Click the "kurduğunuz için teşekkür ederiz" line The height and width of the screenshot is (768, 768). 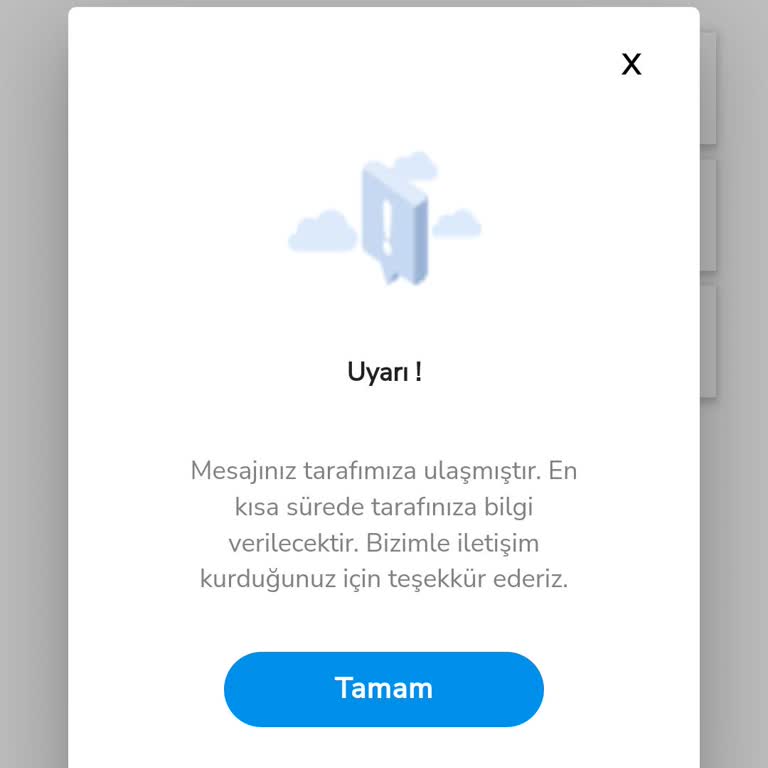tap(382, 579)
